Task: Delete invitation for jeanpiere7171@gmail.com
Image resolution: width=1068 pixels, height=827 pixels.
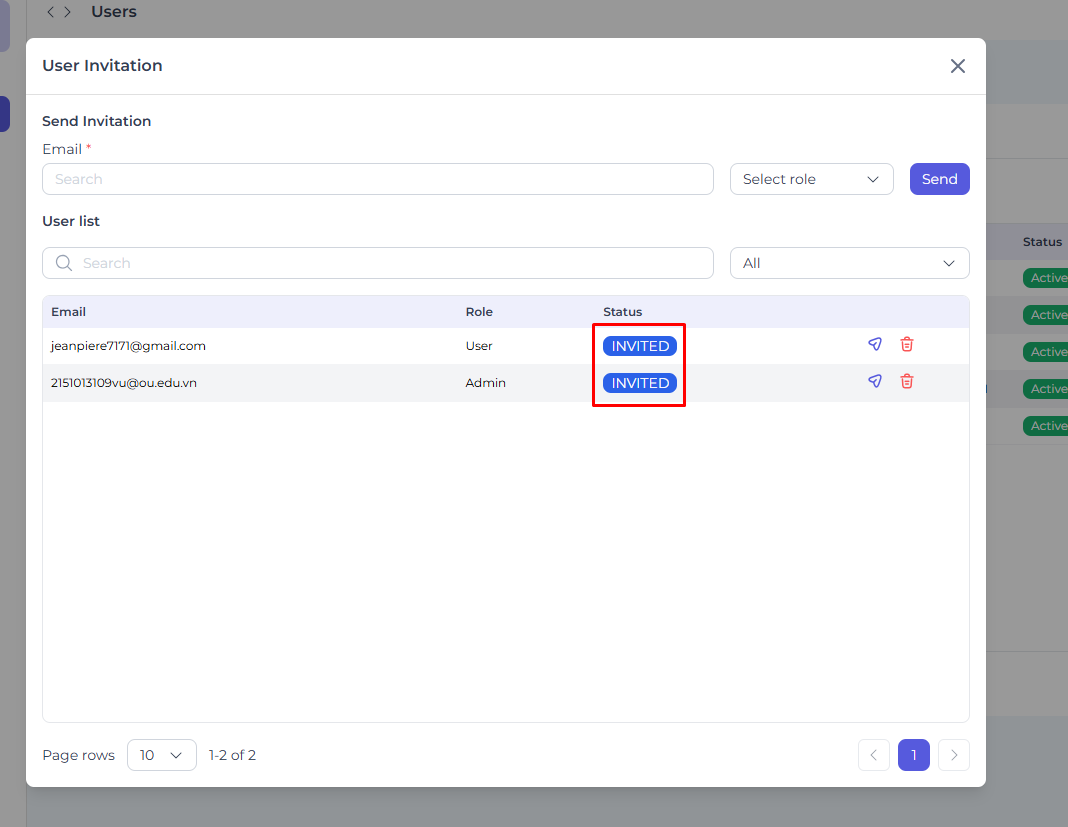Action: tap(907, 344)
